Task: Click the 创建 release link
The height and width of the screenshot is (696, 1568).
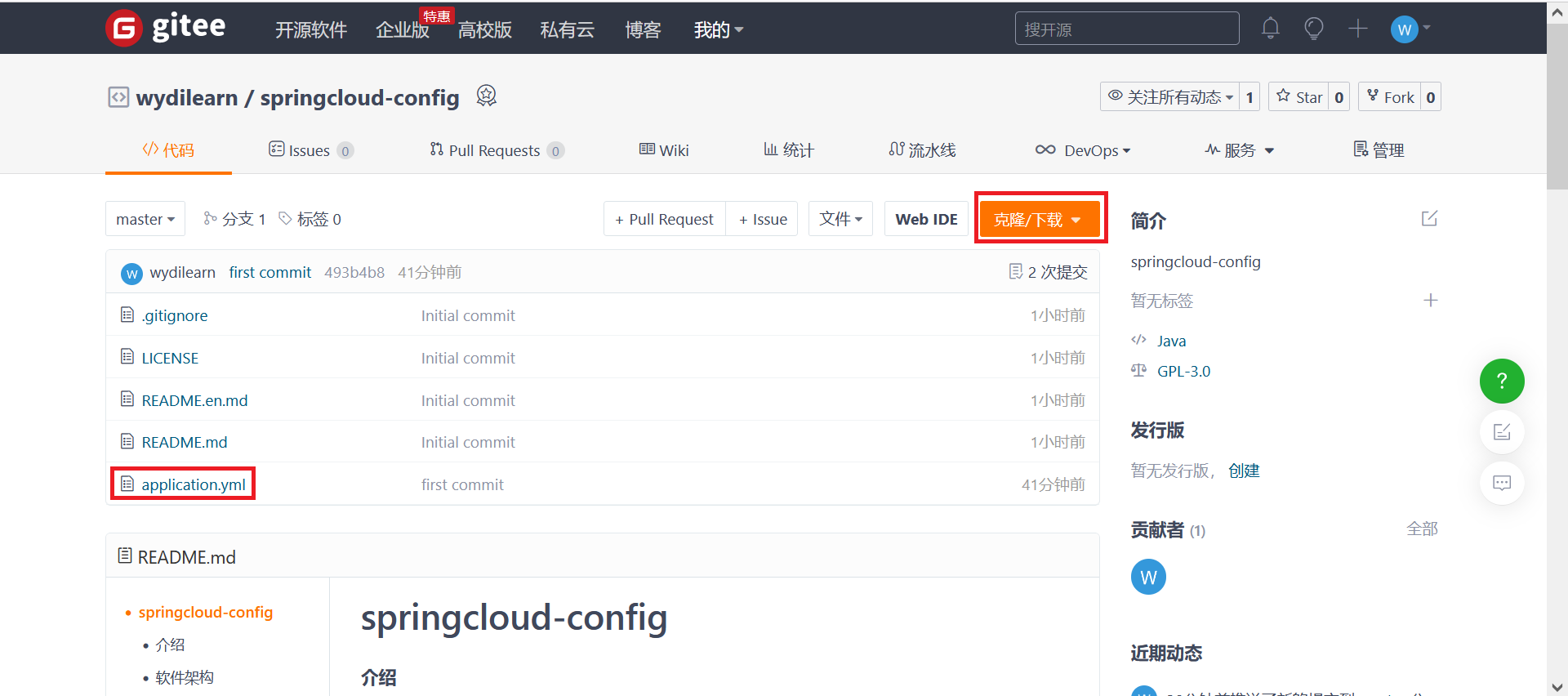Action: coord(1244,471)
